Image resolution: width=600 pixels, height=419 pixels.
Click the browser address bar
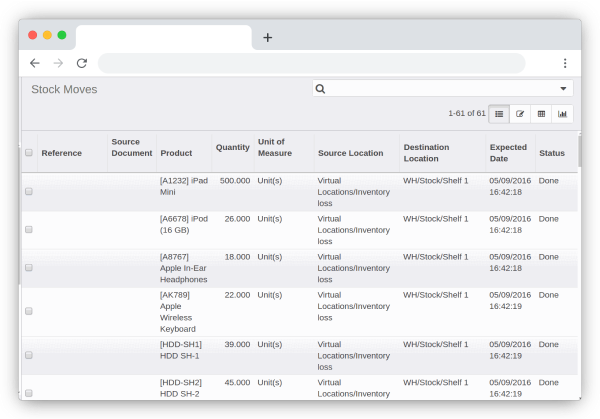[311, 63]
